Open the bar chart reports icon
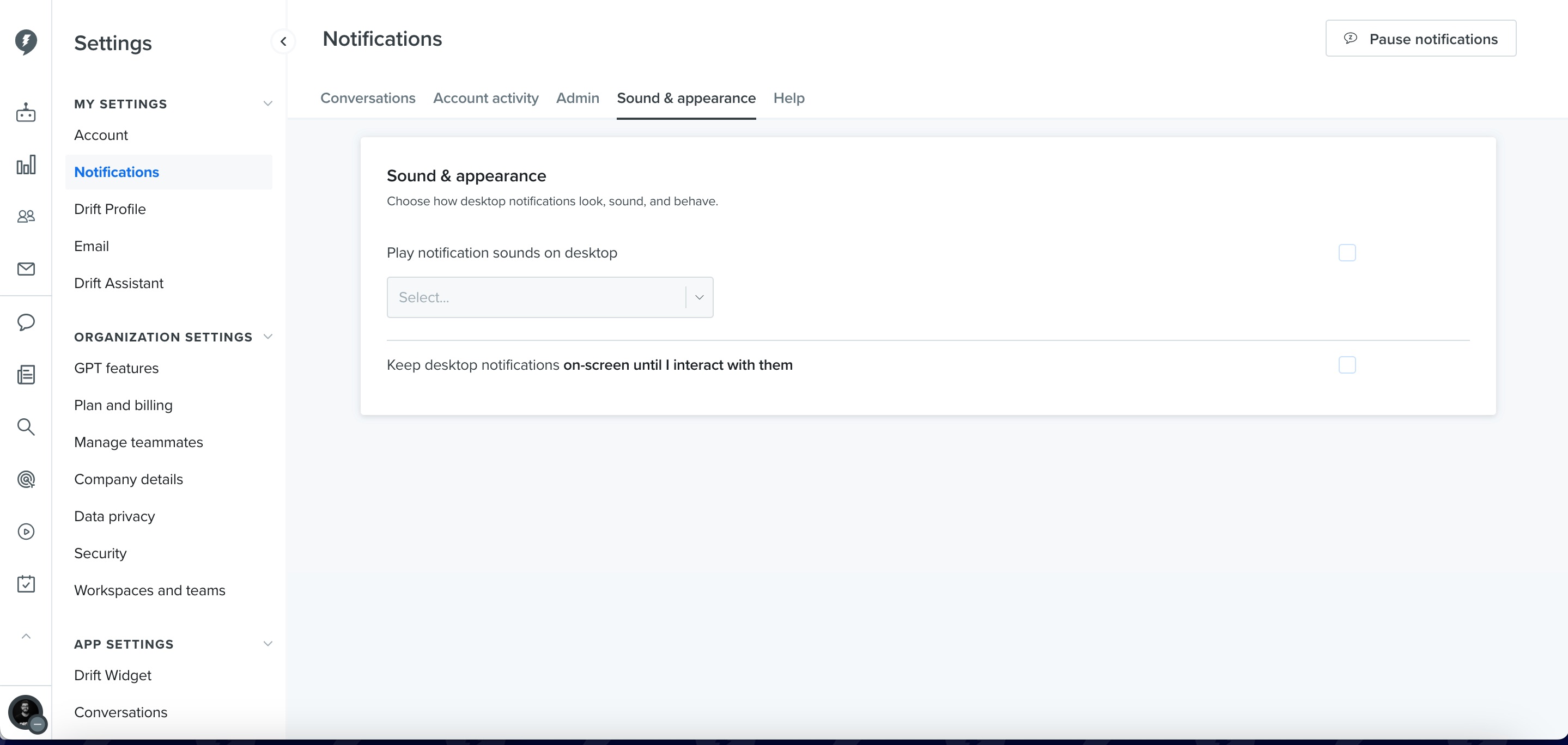This screenshot has height=745, width=1568. pyautogui.click(x=26, y=164)
